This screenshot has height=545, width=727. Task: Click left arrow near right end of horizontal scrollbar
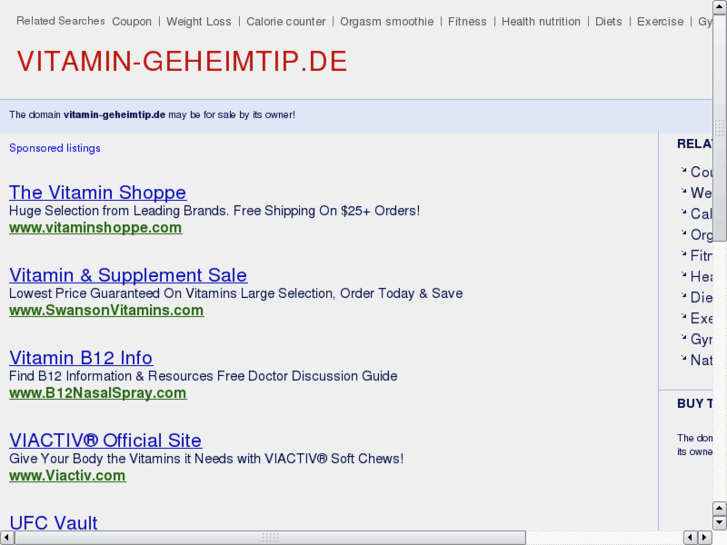[691, 538]
